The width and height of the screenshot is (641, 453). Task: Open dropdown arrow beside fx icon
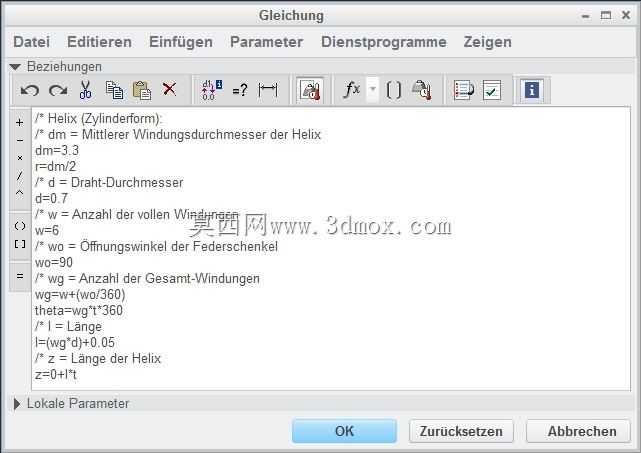372,89
